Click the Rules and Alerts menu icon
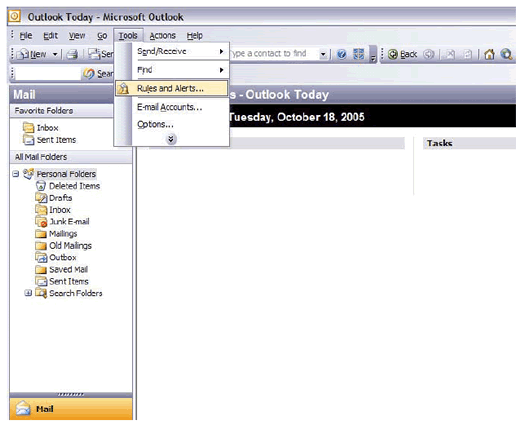This screenshot has height=434, width=525. coord(124,88)
